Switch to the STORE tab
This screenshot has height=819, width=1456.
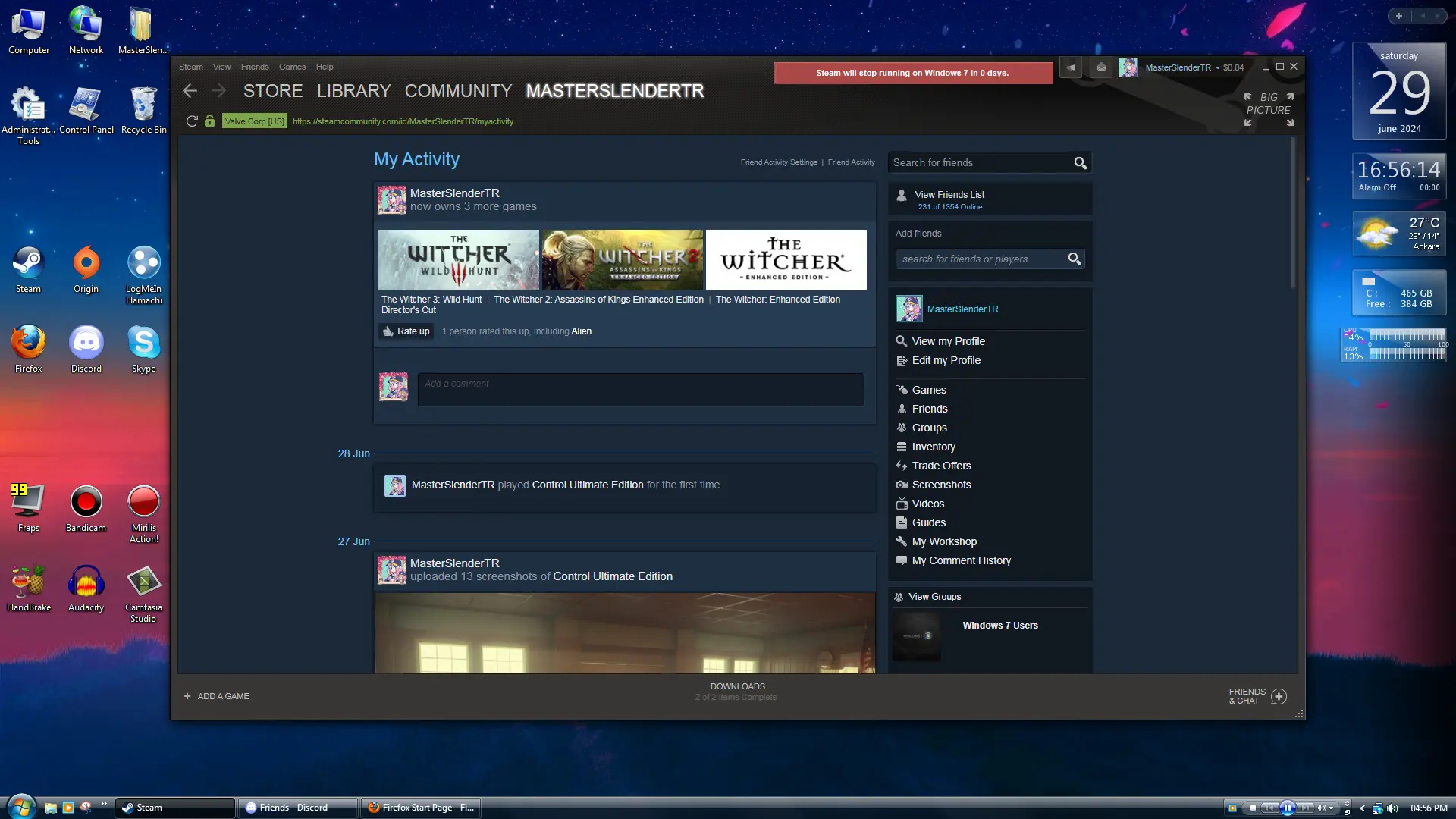point(273,91)
